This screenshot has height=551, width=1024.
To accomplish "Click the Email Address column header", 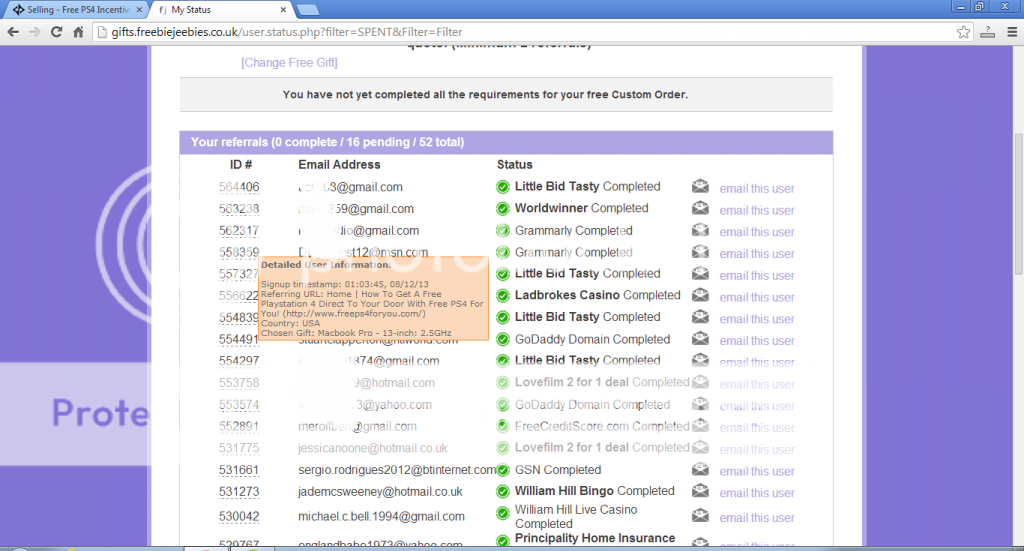I will (x=339, y=165).
